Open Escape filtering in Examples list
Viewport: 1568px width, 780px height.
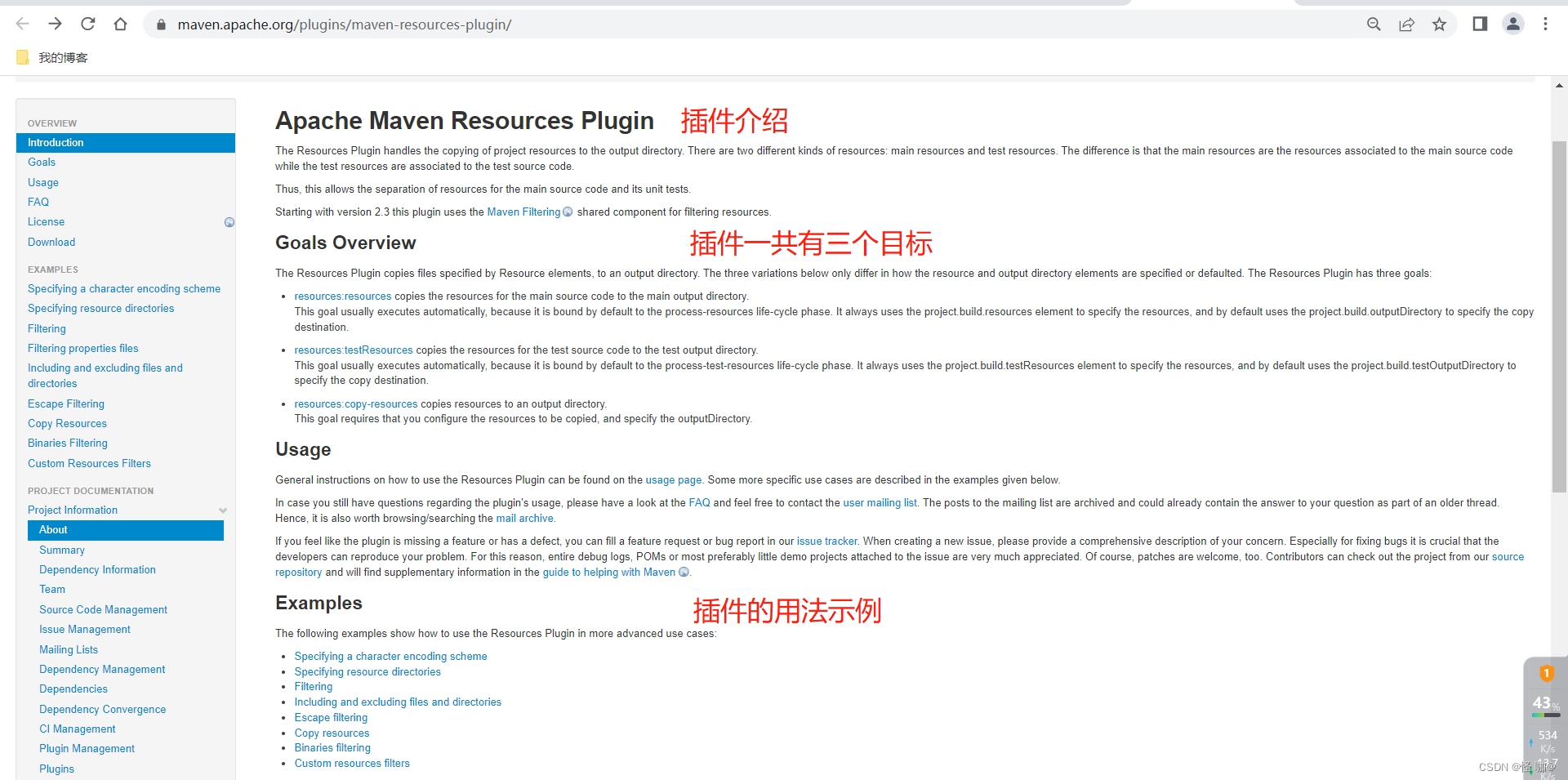tap(331, 718)
